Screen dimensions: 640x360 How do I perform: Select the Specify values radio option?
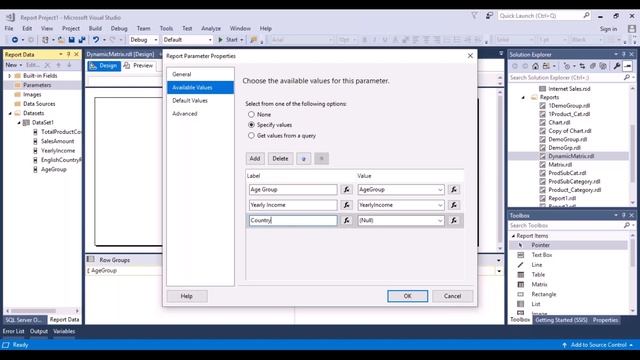click(251, 125)
